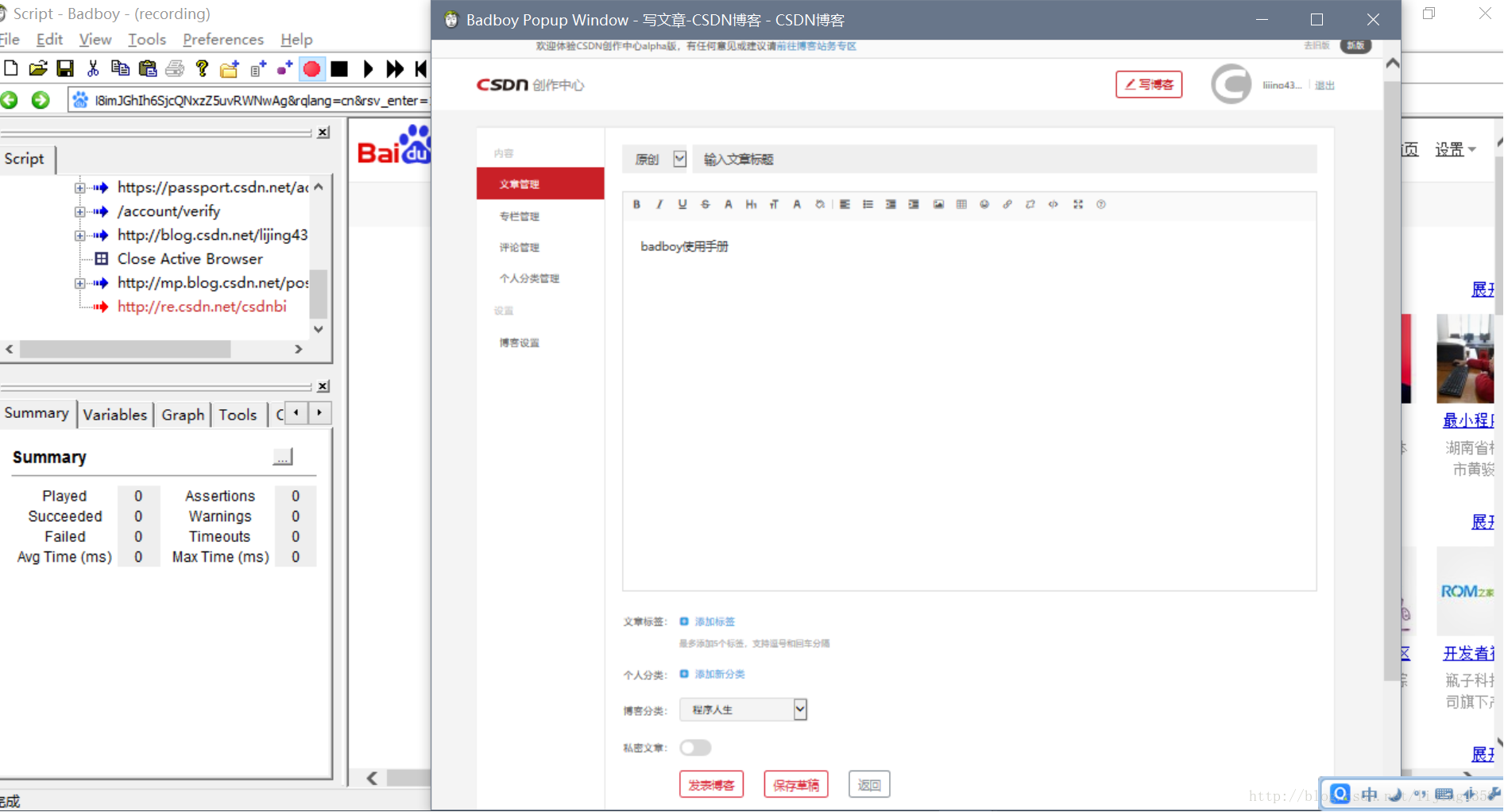Click the insert image icon in editor

[x=938, y=204]
